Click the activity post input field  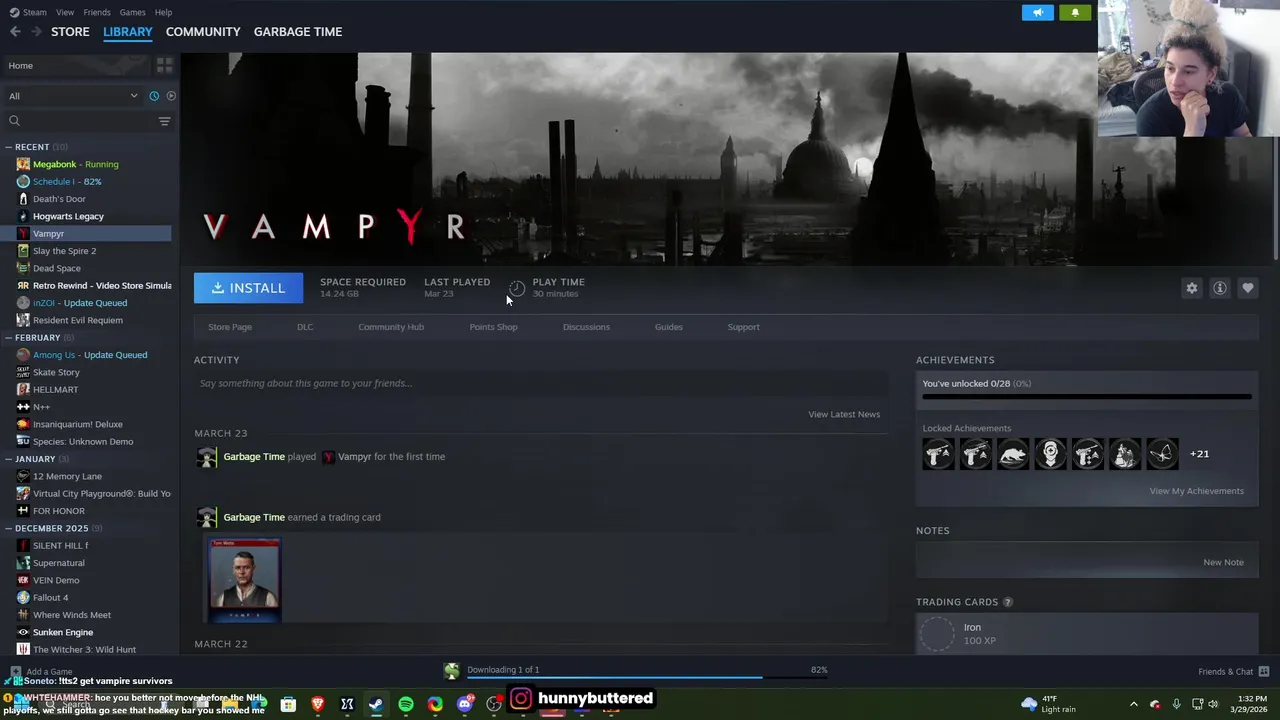coord(541,383)
